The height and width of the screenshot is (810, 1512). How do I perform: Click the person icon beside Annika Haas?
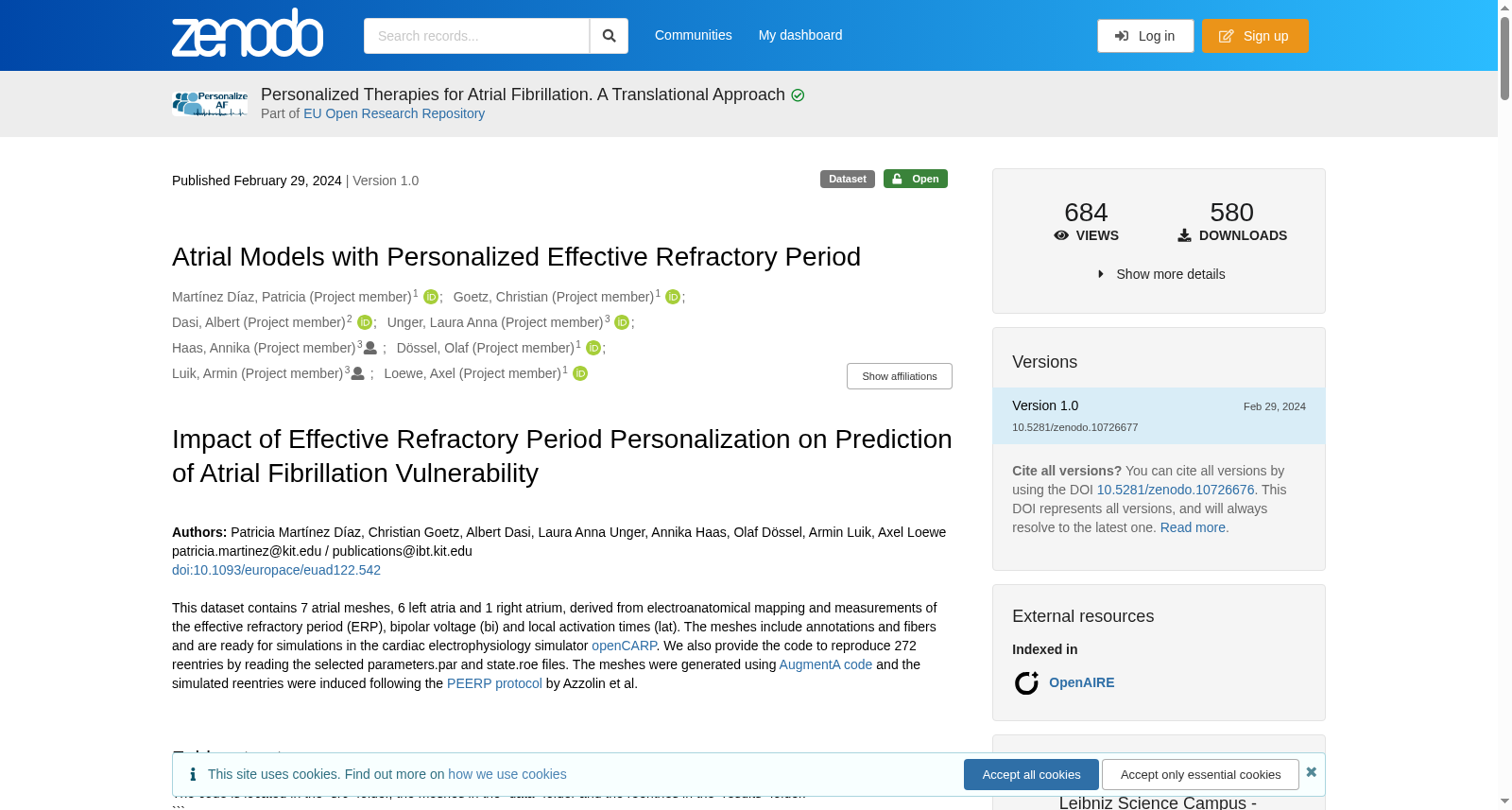click(x=370, y=348)
